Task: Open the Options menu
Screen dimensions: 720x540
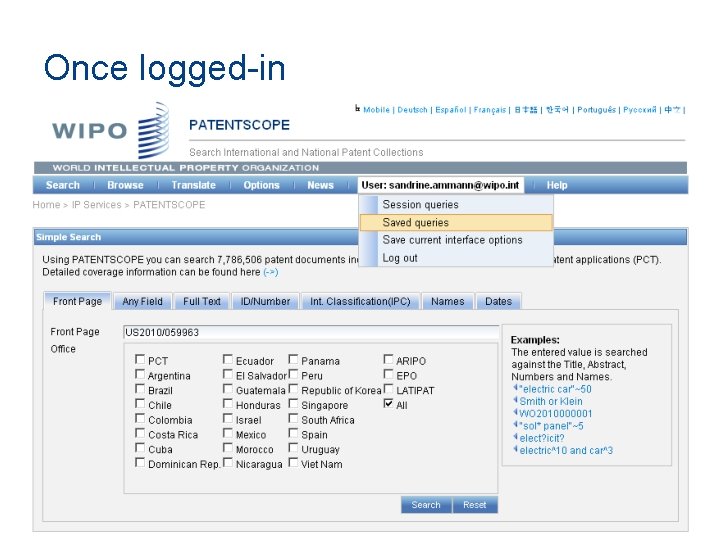Action: tap(261, 185)
